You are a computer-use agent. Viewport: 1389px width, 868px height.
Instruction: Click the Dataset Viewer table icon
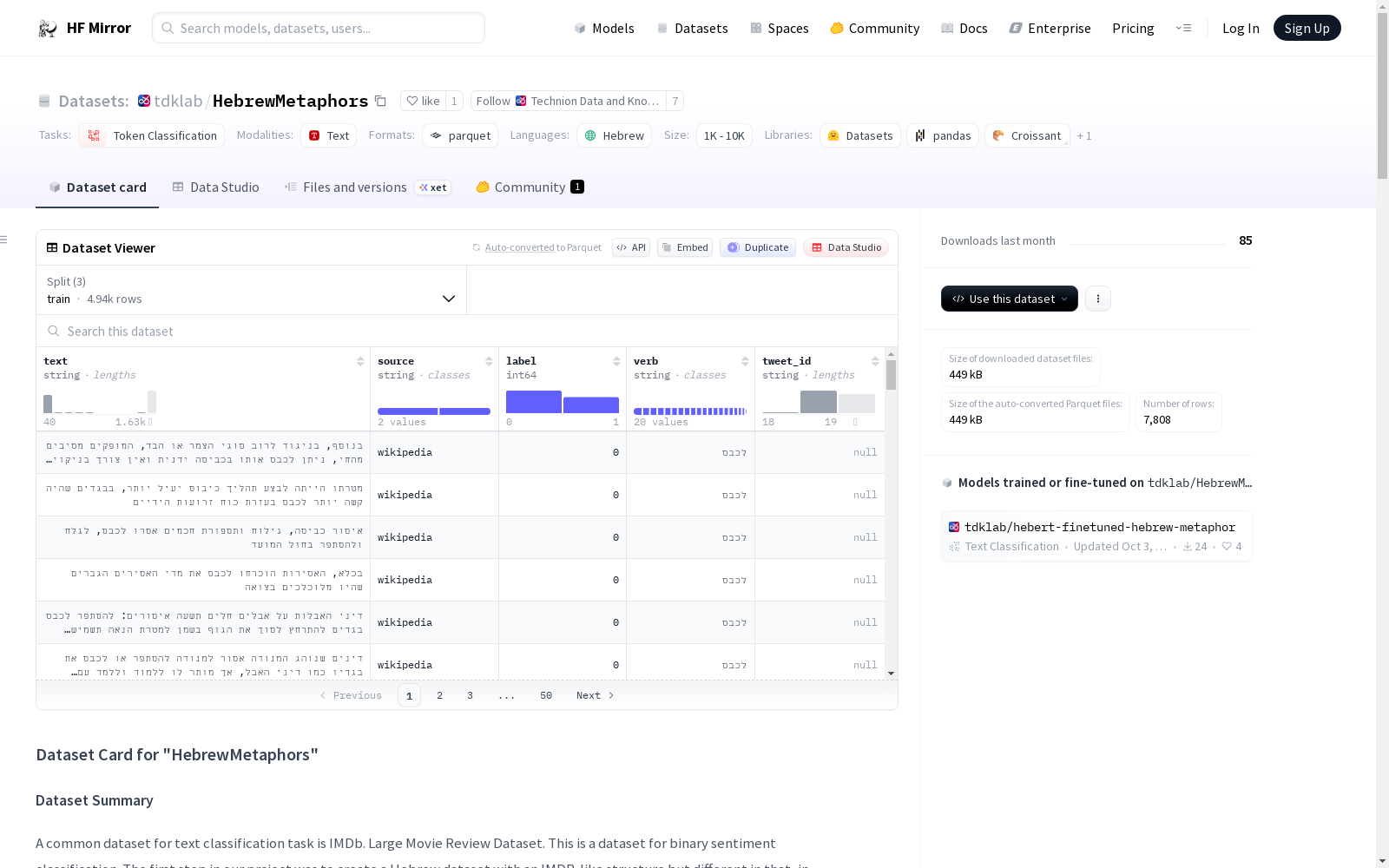(x=52, y=247)
